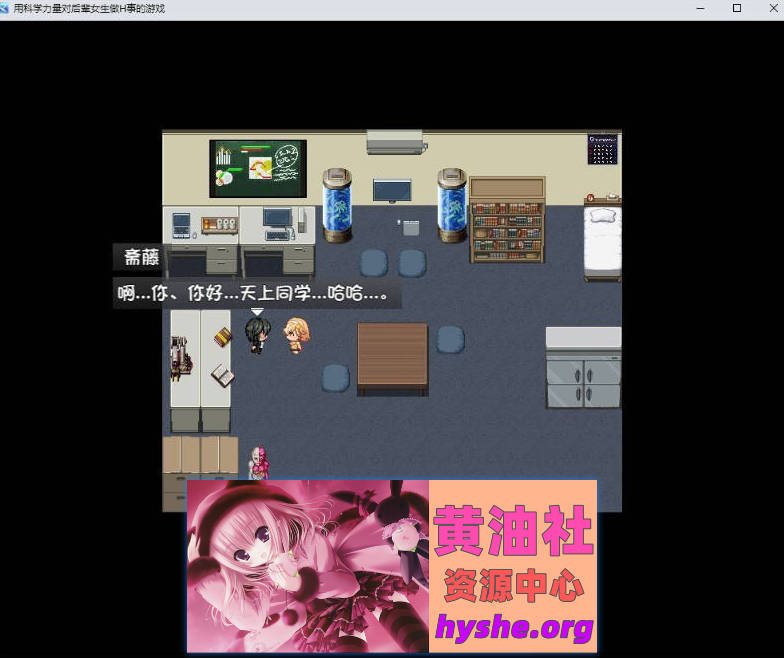Click the pink anime banner image

click(x=308, y=566)
